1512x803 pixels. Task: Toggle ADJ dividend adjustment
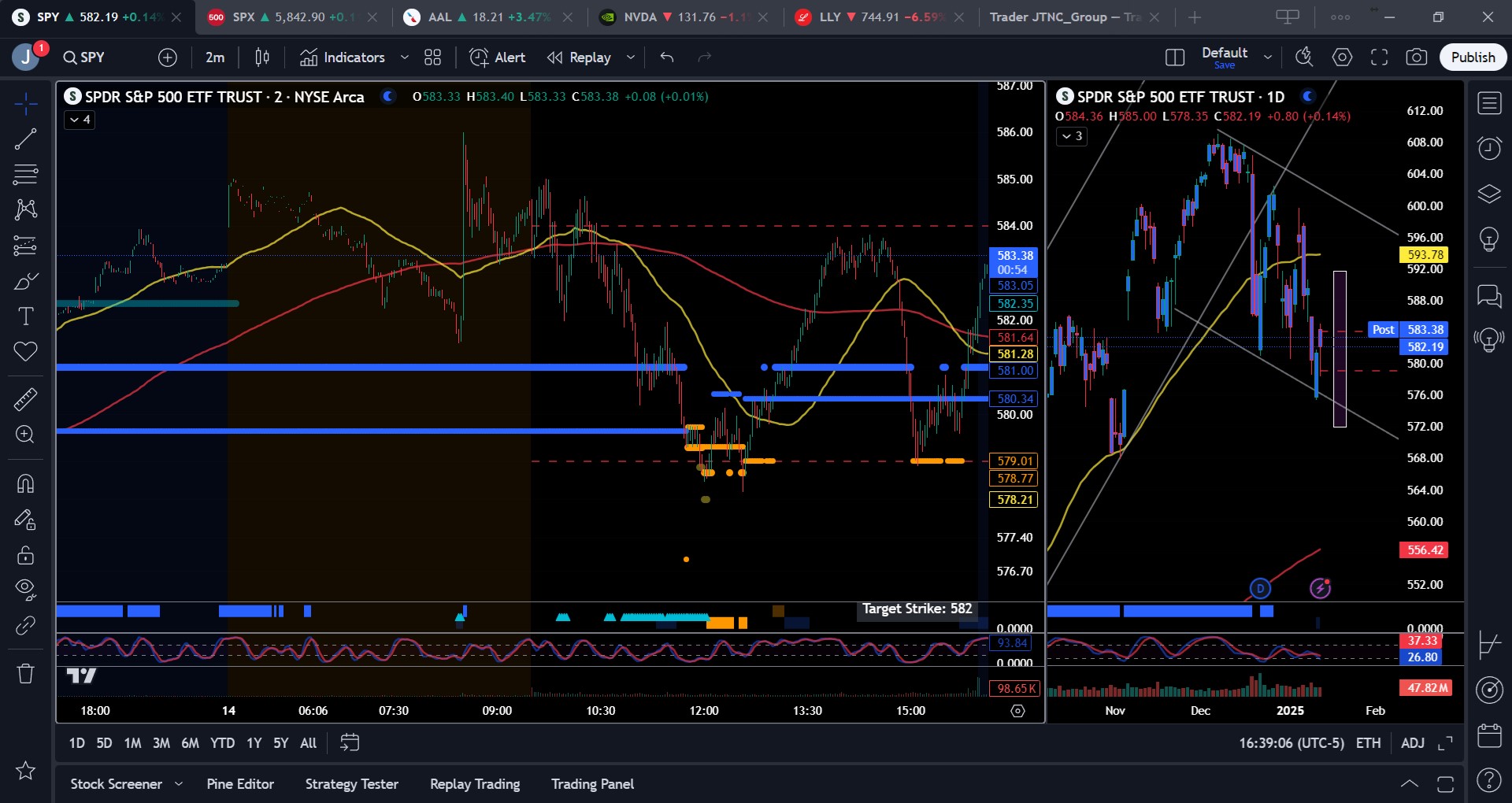1413,743
